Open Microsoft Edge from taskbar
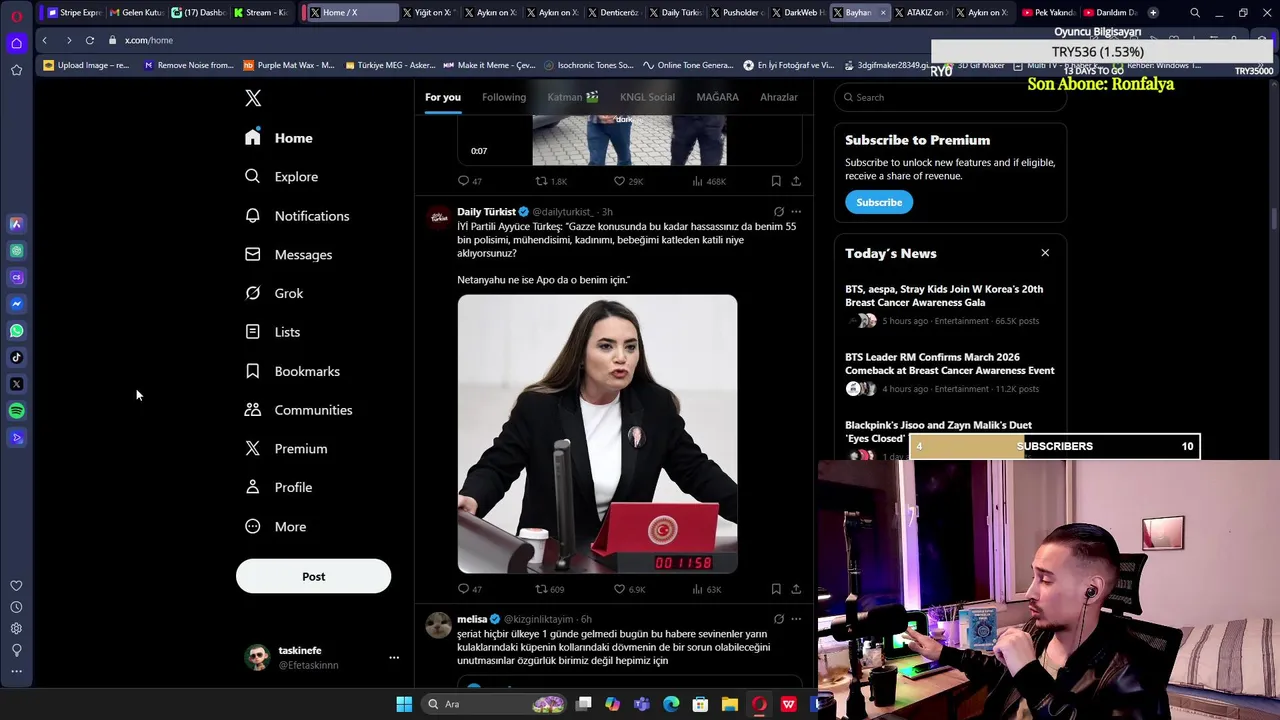Viewport: 1280px width, 720px height. coord(671,704)
